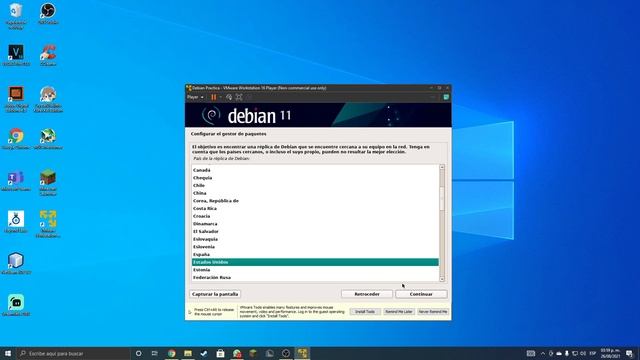This screenshot has height=360, width=640.
Task: Open the desktop shortcut with the blue medal icon
Action: [16, 222]
